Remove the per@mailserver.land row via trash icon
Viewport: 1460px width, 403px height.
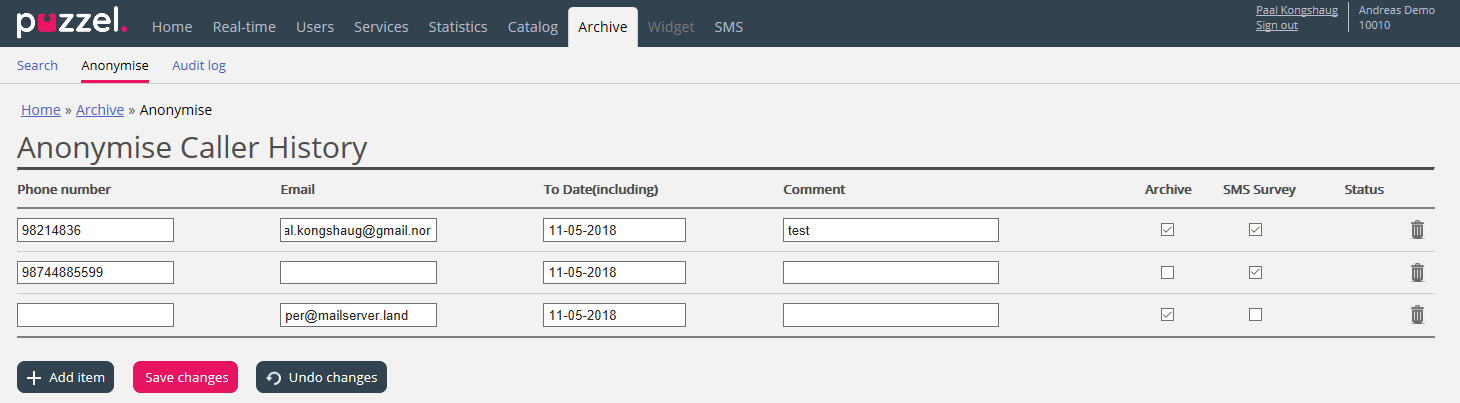[1416, 315]
